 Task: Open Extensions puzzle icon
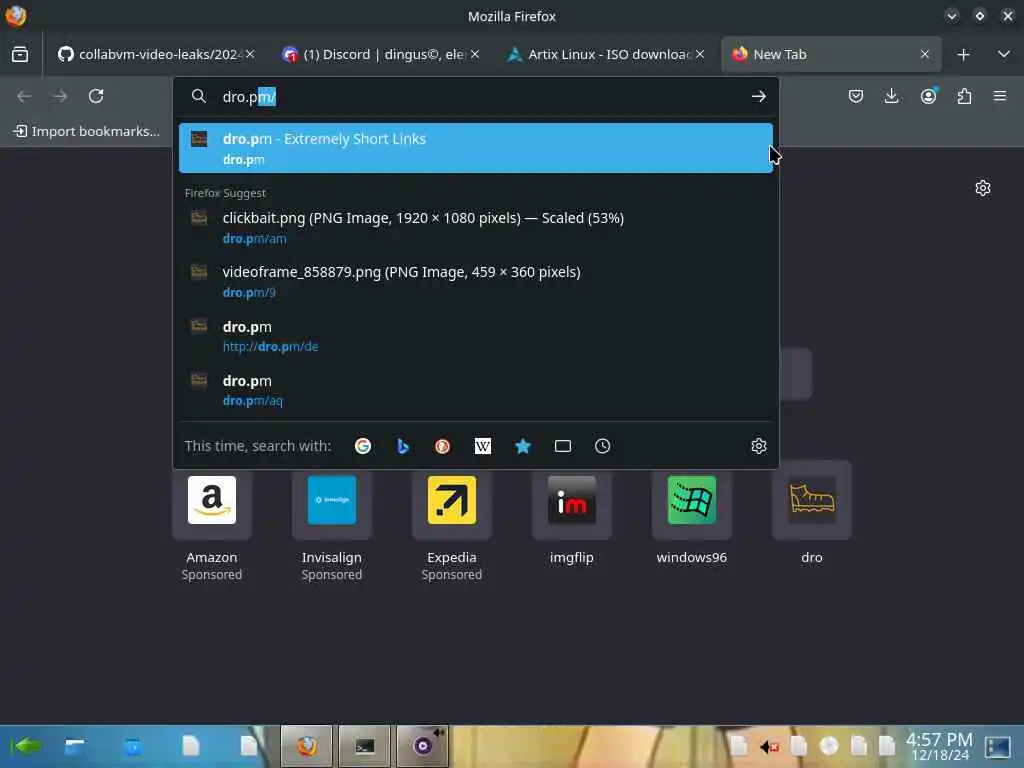[x=964, y=97]
